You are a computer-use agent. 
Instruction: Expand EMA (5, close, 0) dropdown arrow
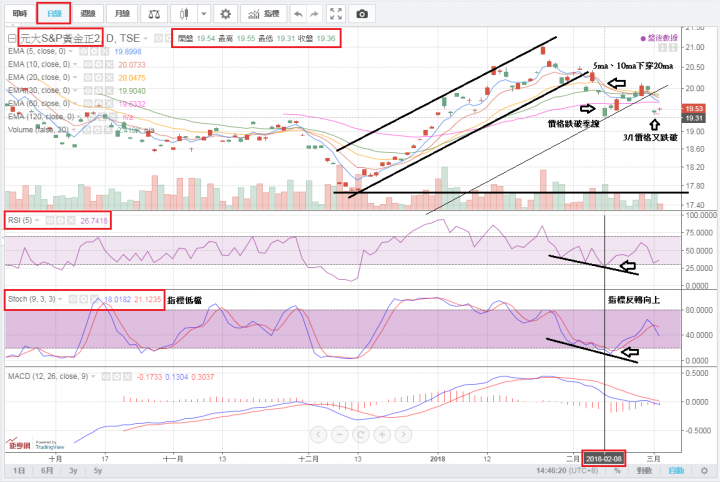pos(71,51)
